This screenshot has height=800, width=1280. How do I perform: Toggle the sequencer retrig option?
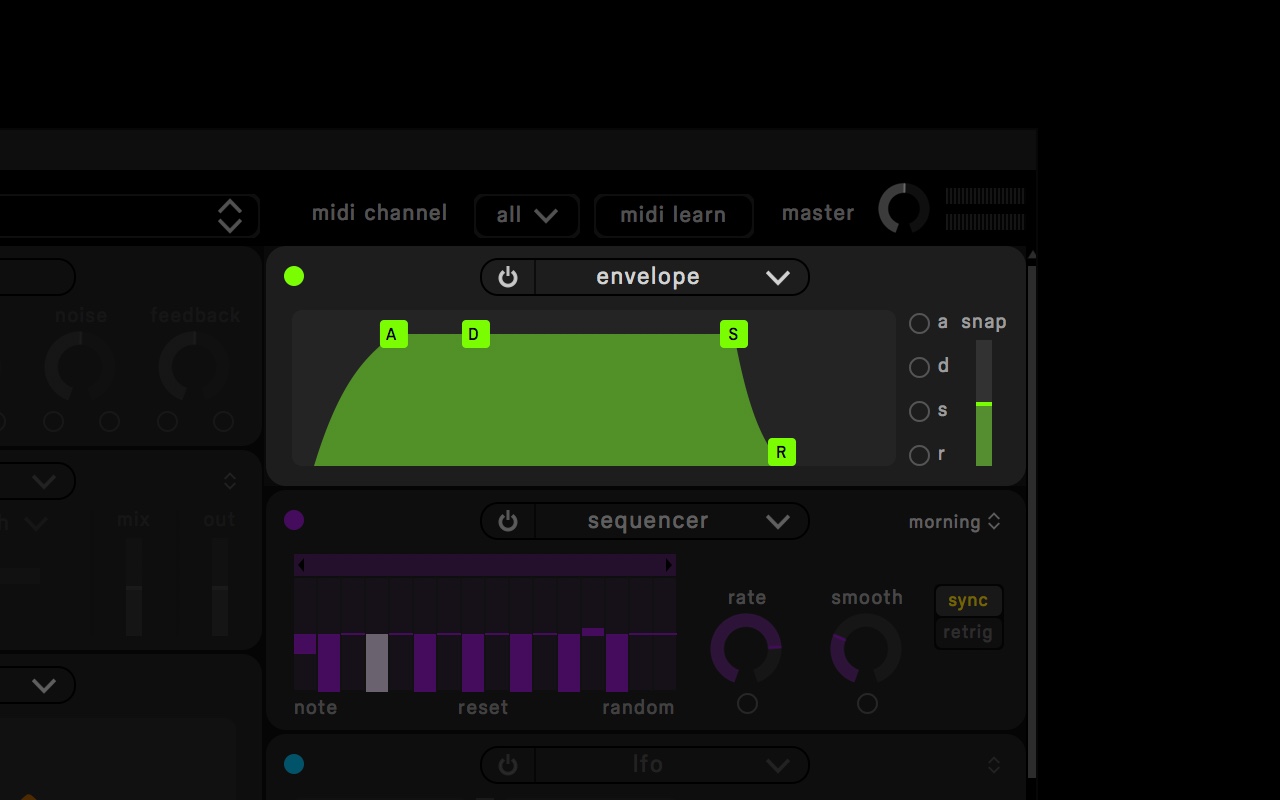[x=968, y=633]
